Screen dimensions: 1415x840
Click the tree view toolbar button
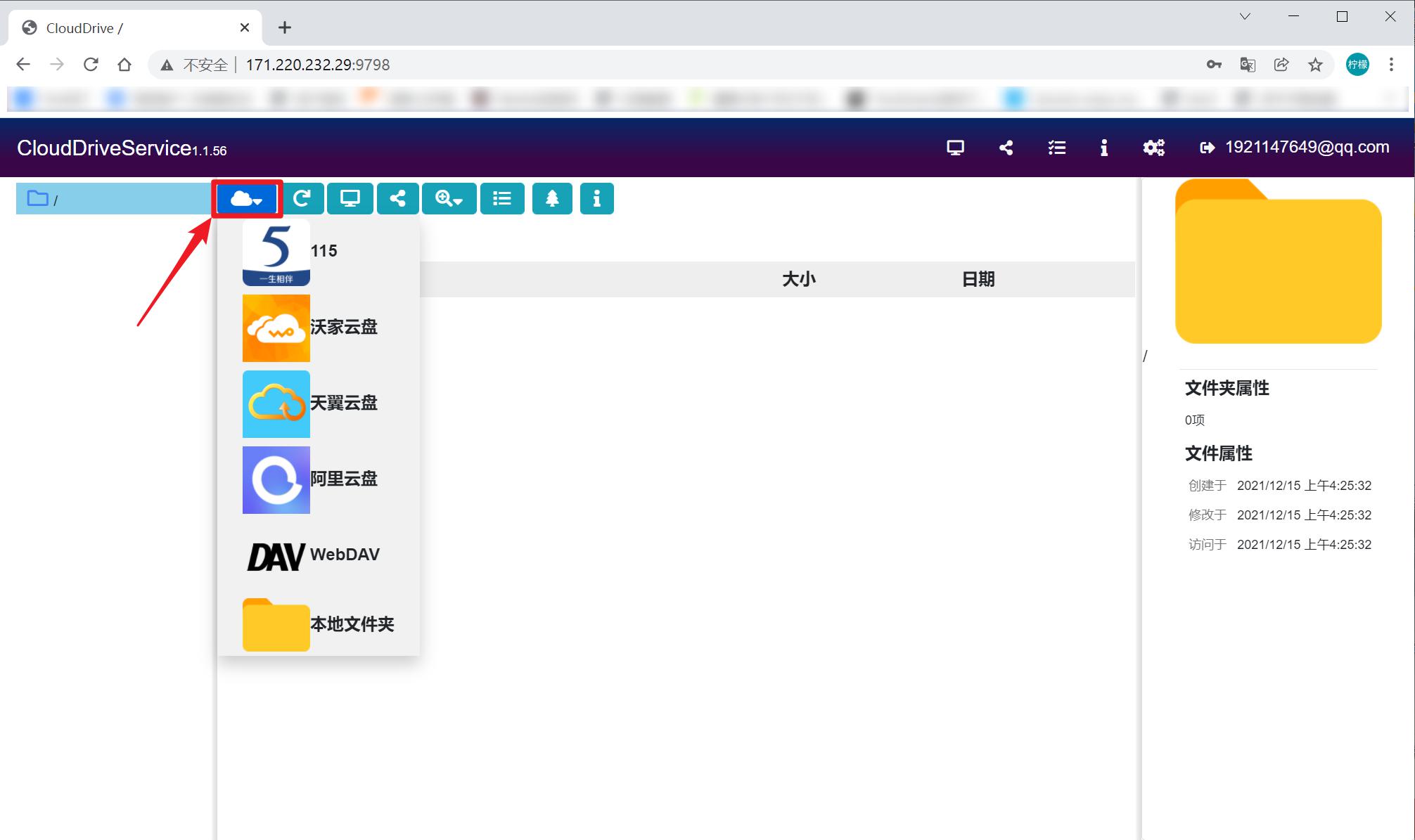point(552,199)
